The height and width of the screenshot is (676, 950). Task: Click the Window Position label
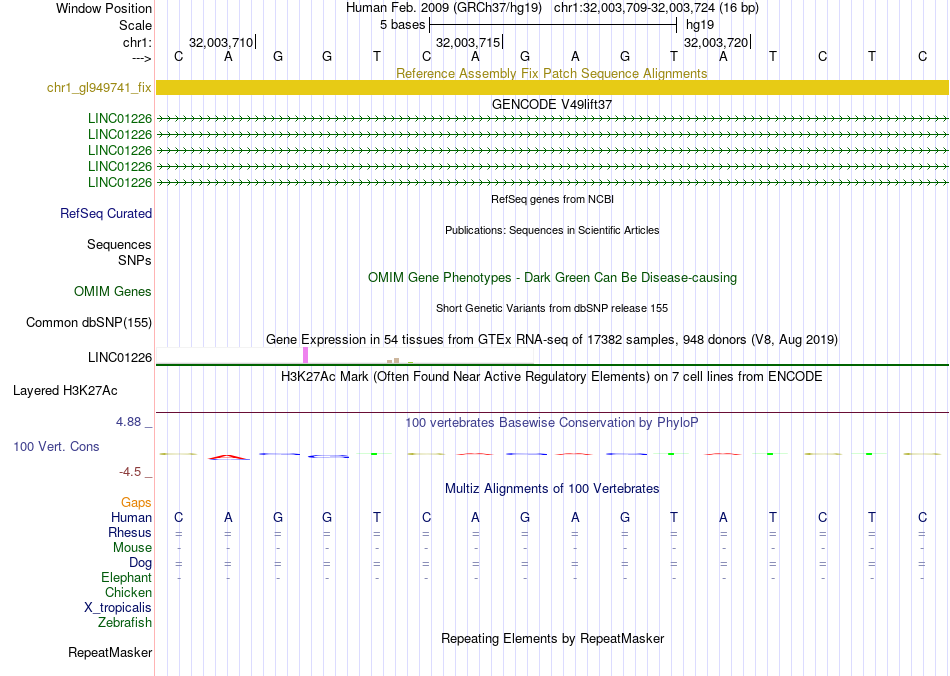coord(104,8)
